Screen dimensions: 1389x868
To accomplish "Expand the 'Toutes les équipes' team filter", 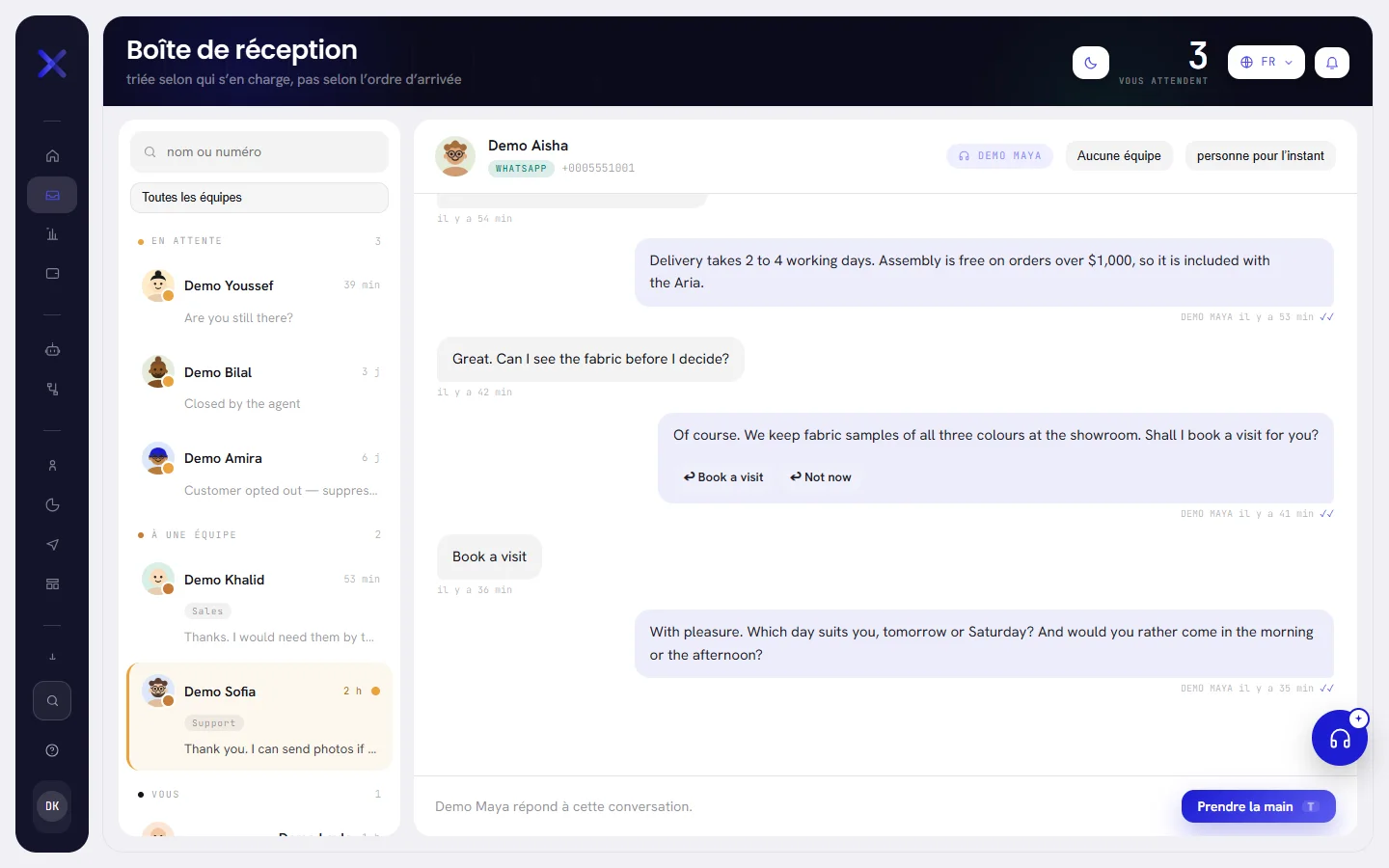I will tap(259, 198).
